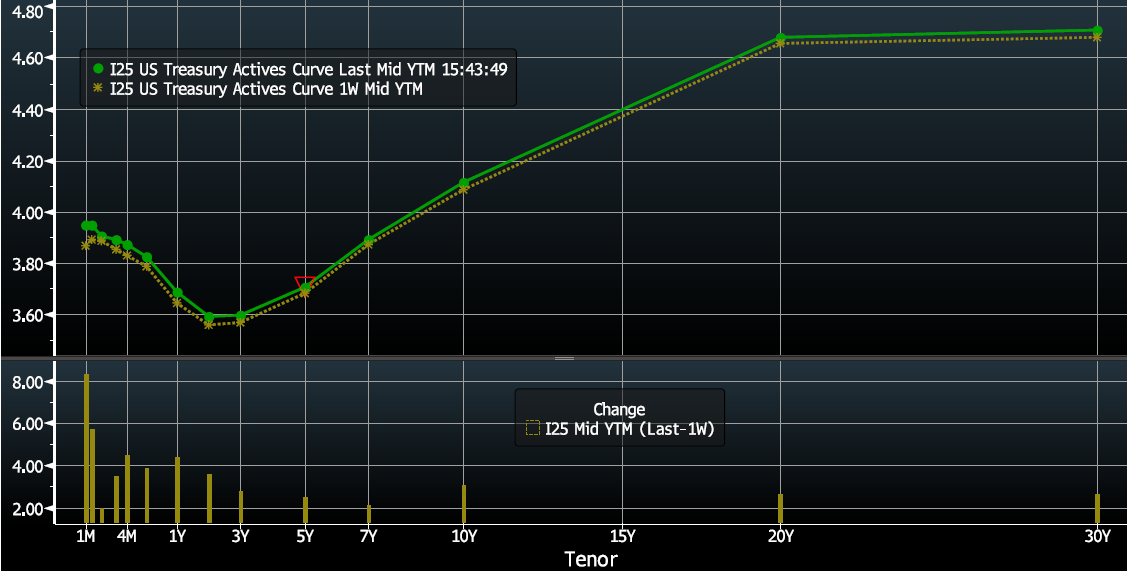Click the 20Y tenor axis label
This screenshot has width=1127, height=571.
[x=781, y=536]
